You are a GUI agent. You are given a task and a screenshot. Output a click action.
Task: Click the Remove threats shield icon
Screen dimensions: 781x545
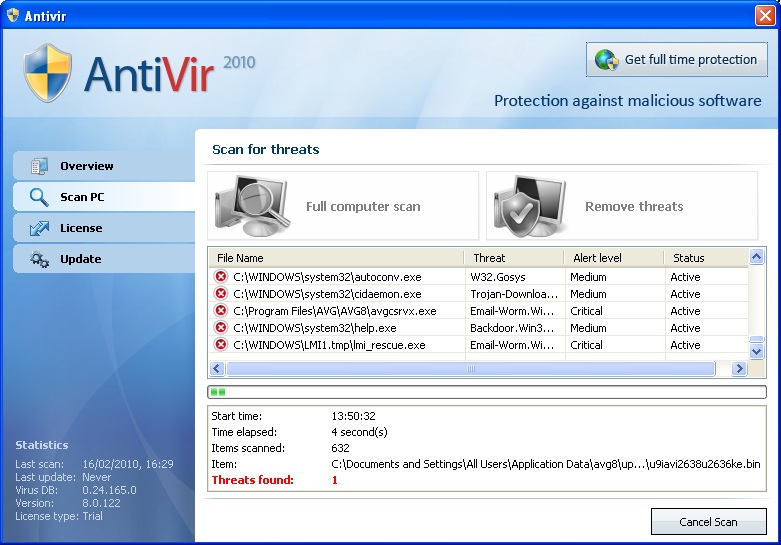tap(531, 206)
